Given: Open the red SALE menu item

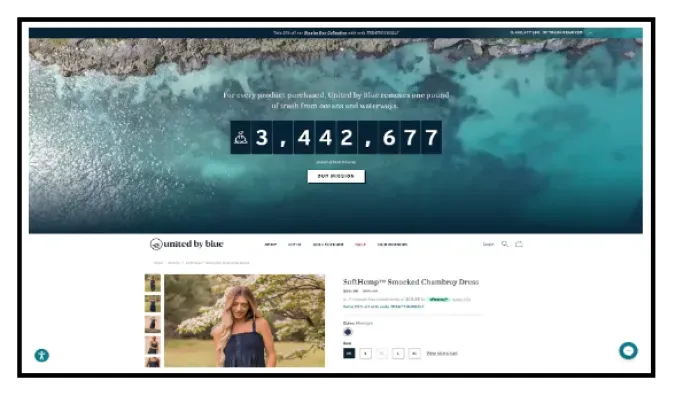Looking at the screenshot, I should (361, 244).
